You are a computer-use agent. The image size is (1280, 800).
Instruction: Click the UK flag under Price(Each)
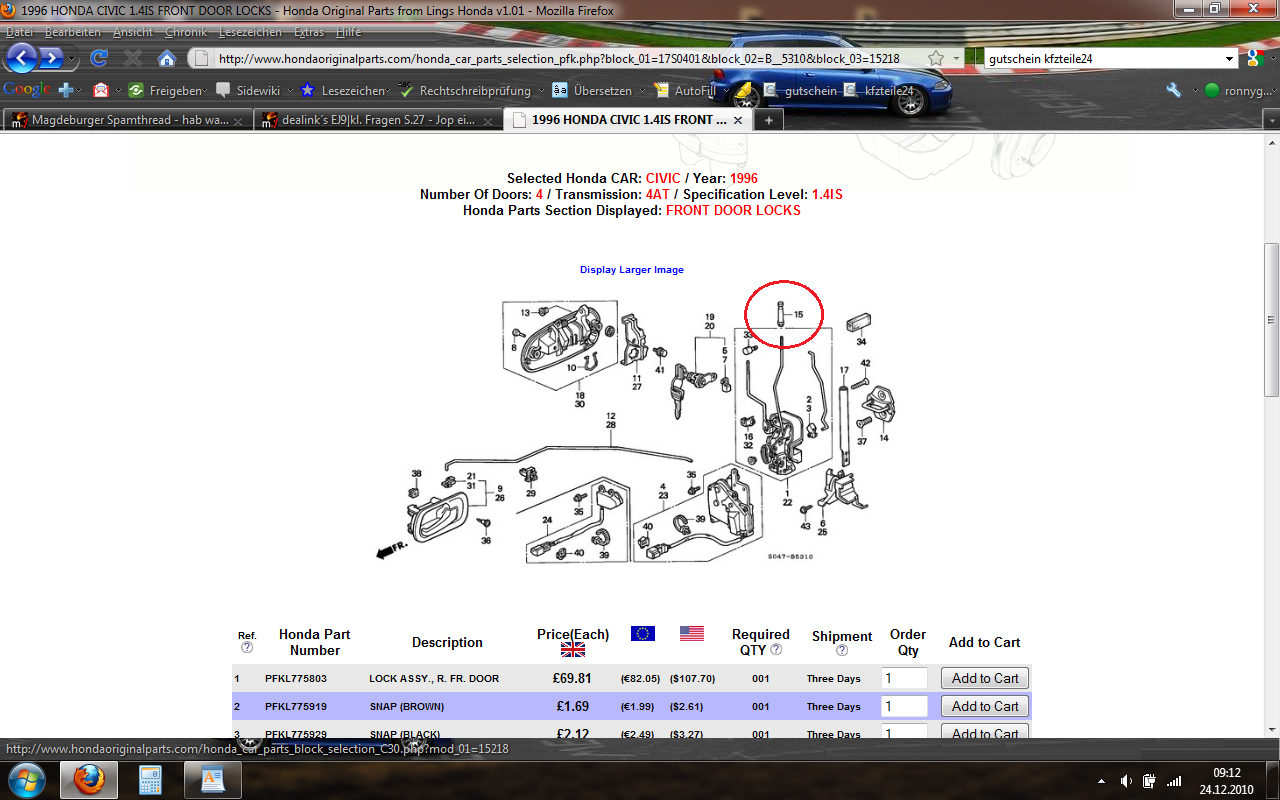click(572, 650)
